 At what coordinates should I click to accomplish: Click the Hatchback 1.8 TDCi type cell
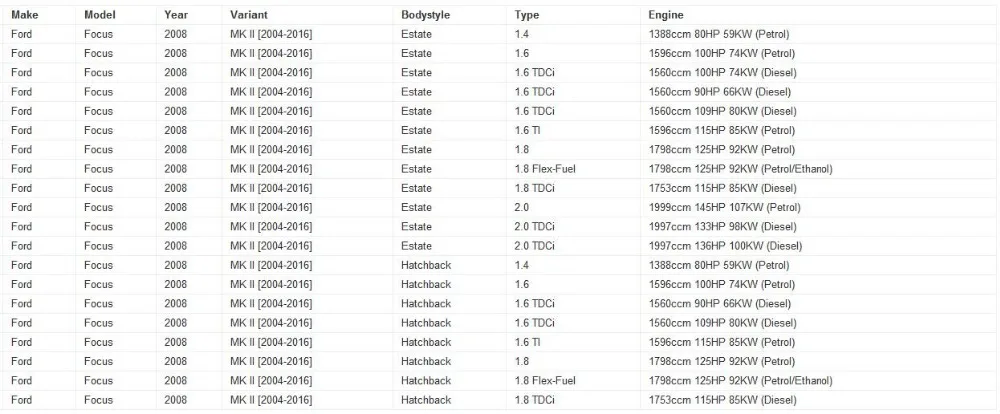[x=573, y=400]
